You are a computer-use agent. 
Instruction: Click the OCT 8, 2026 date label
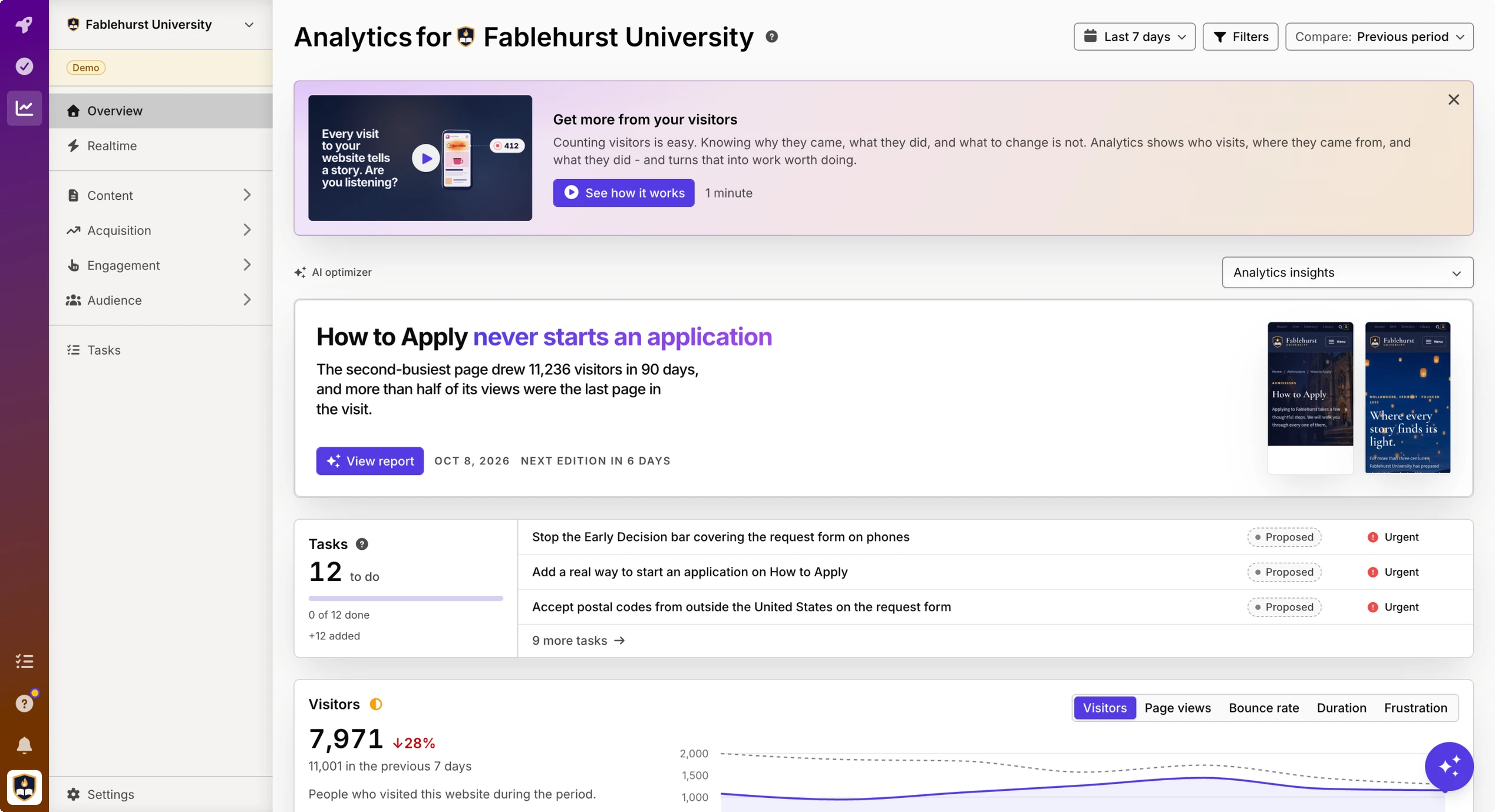[472, 461]
